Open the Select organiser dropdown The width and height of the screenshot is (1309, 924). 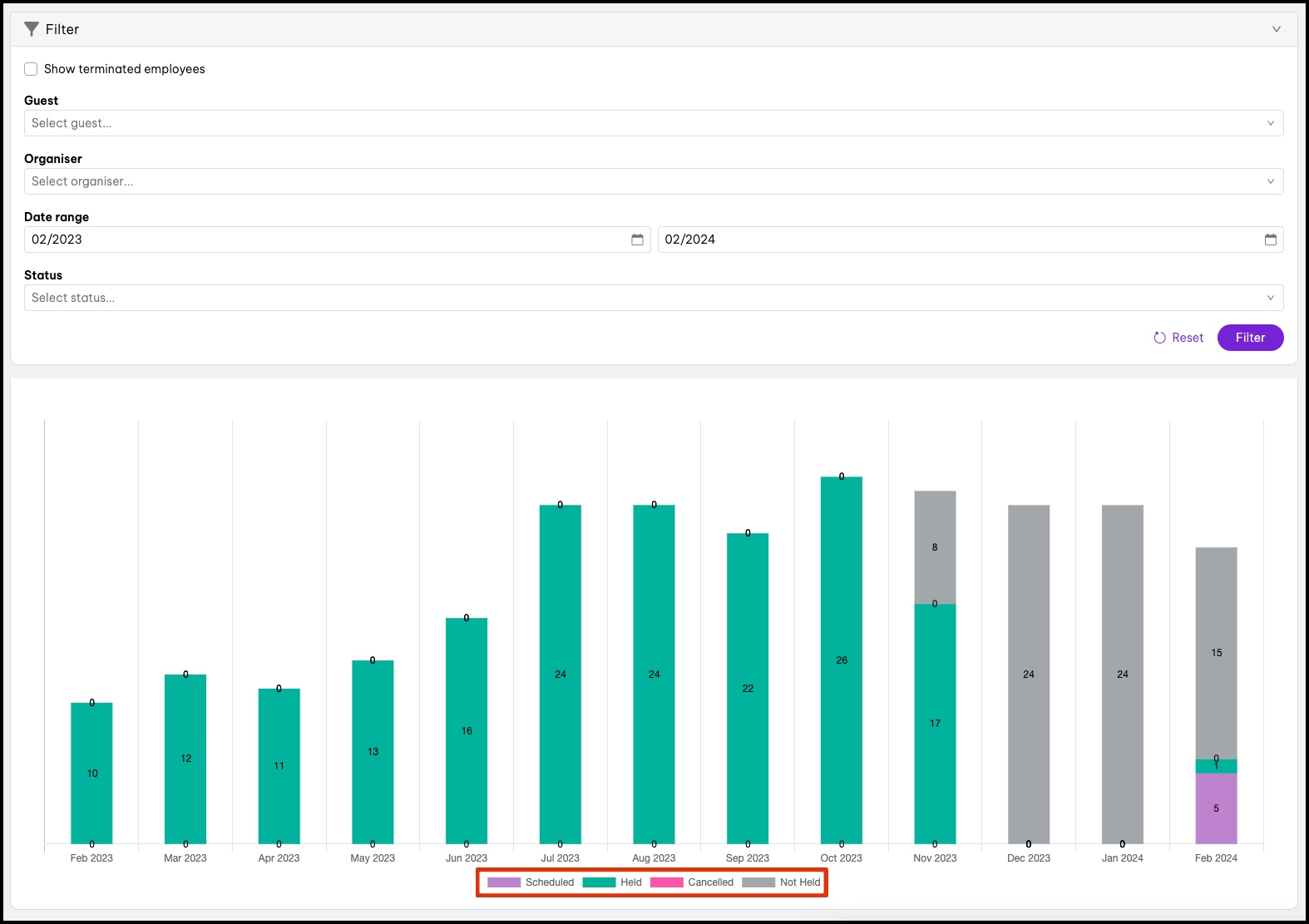click(x=653, y=181)
